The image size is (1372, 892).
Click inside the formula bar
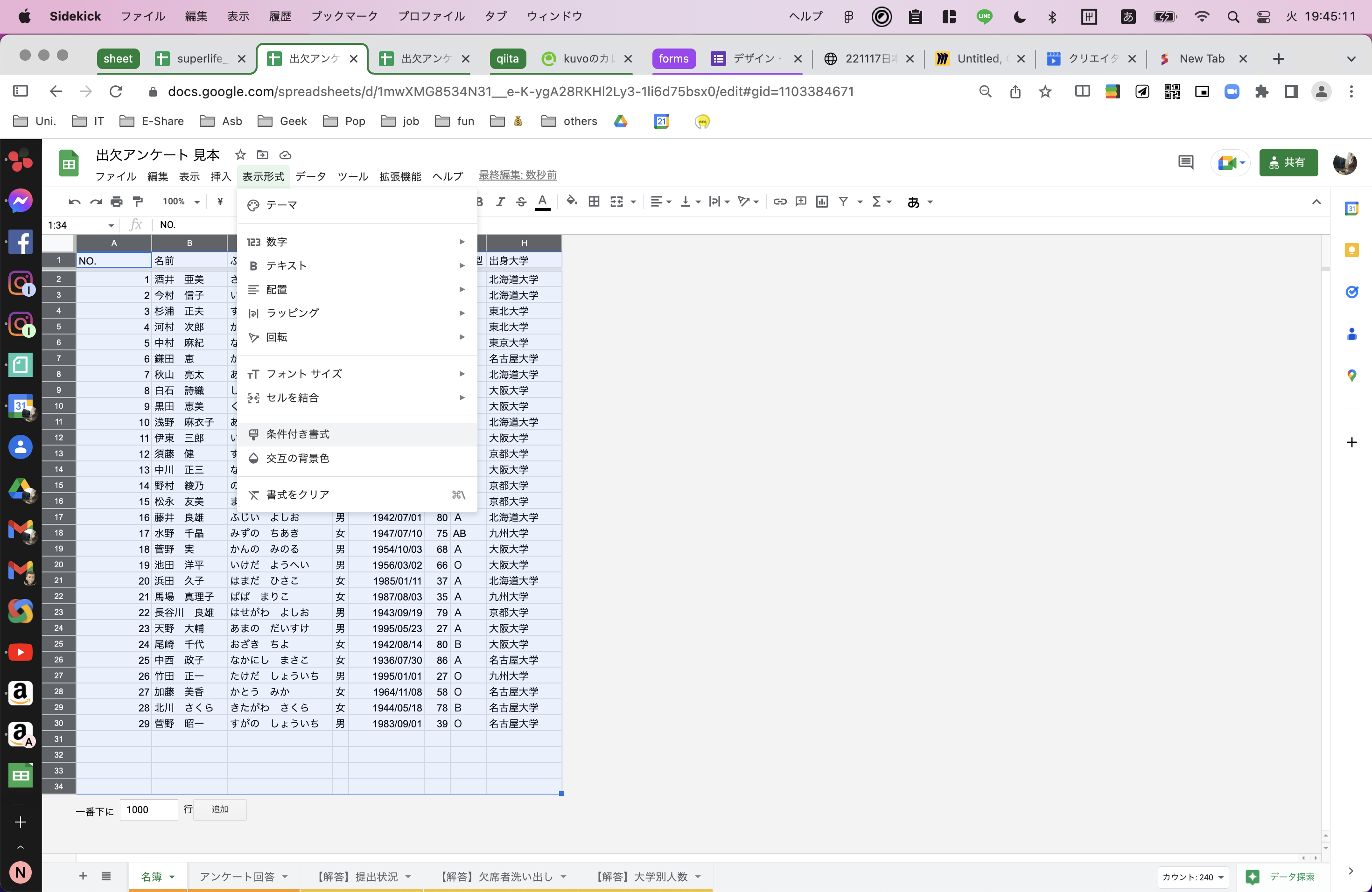pyautogui.click(x=346, y=225)
